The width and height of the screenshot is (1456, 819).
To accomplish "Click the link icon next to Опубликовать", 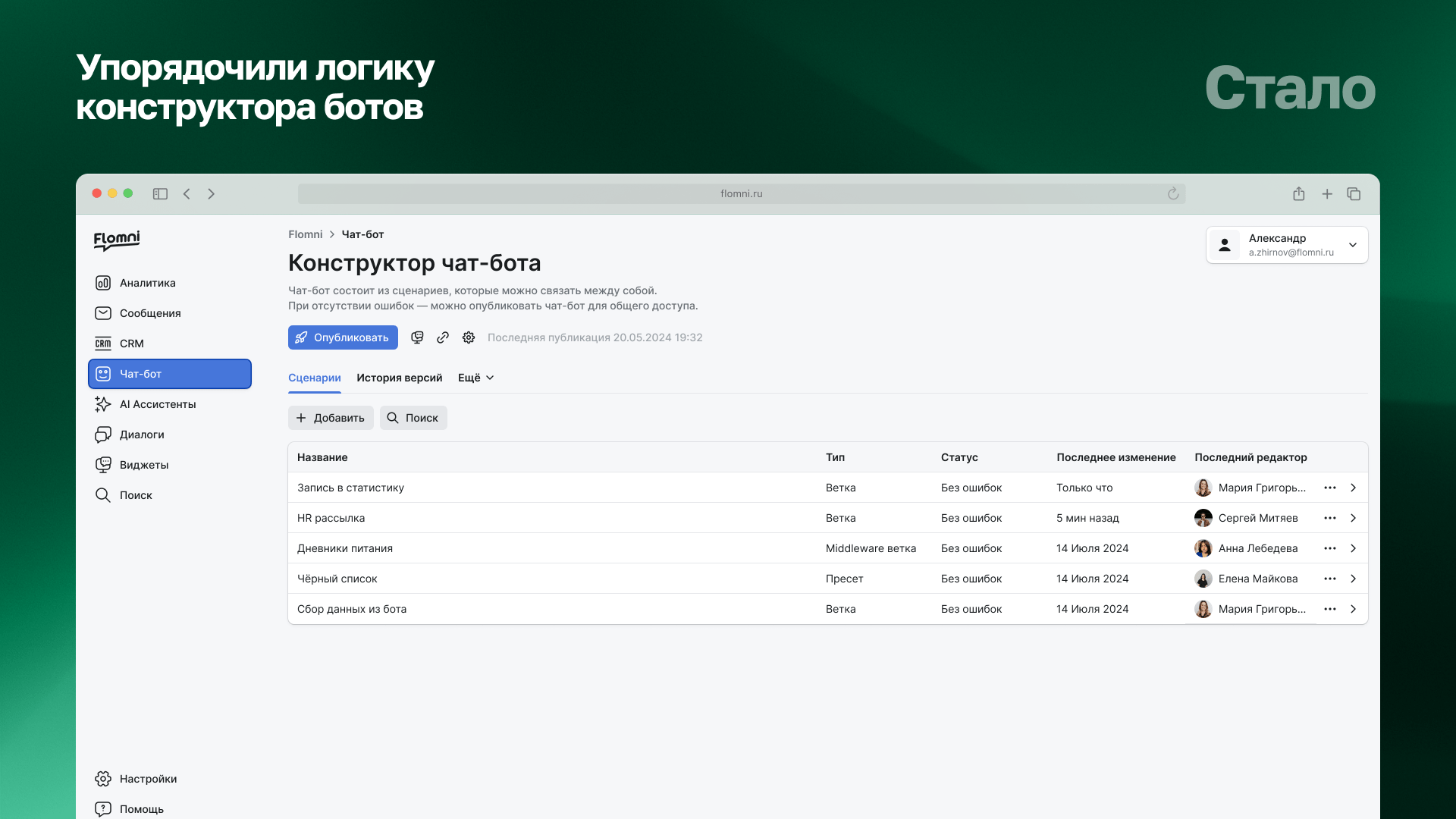I will point(443,337).
